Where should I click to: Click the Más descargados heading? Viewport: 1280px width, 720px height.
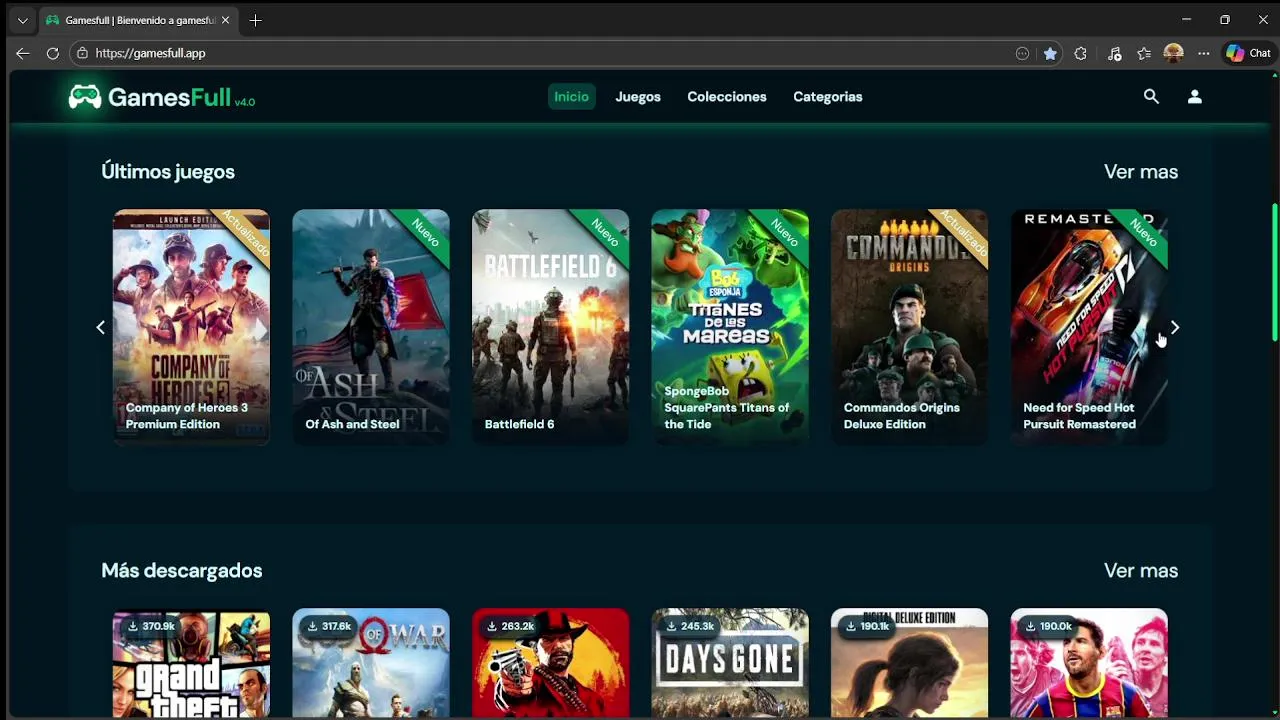(182, 571)
